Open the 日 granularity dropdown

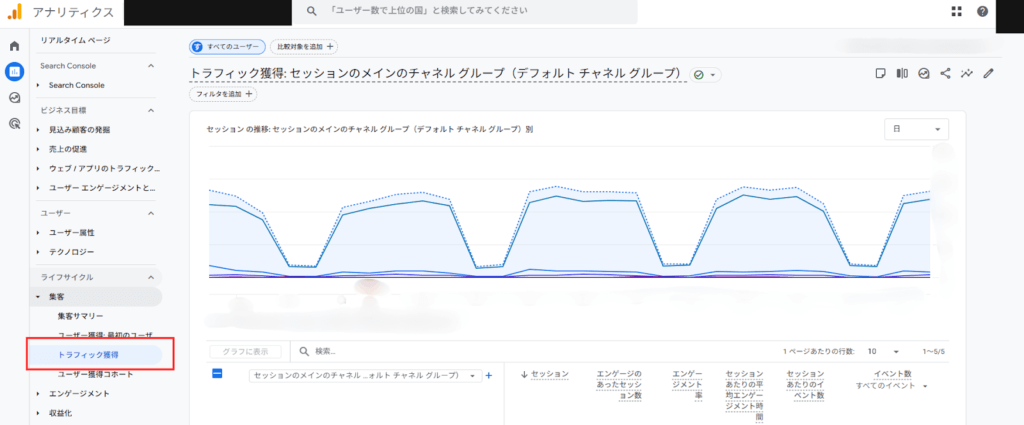916,129
